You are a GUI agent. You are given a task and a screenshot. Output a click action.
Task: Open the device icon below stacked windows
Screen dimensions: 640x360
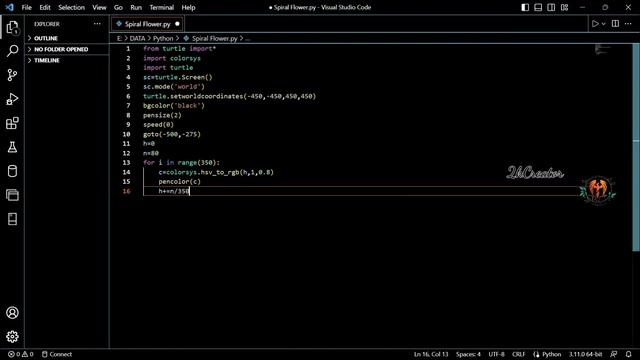[x=12, y=219]
